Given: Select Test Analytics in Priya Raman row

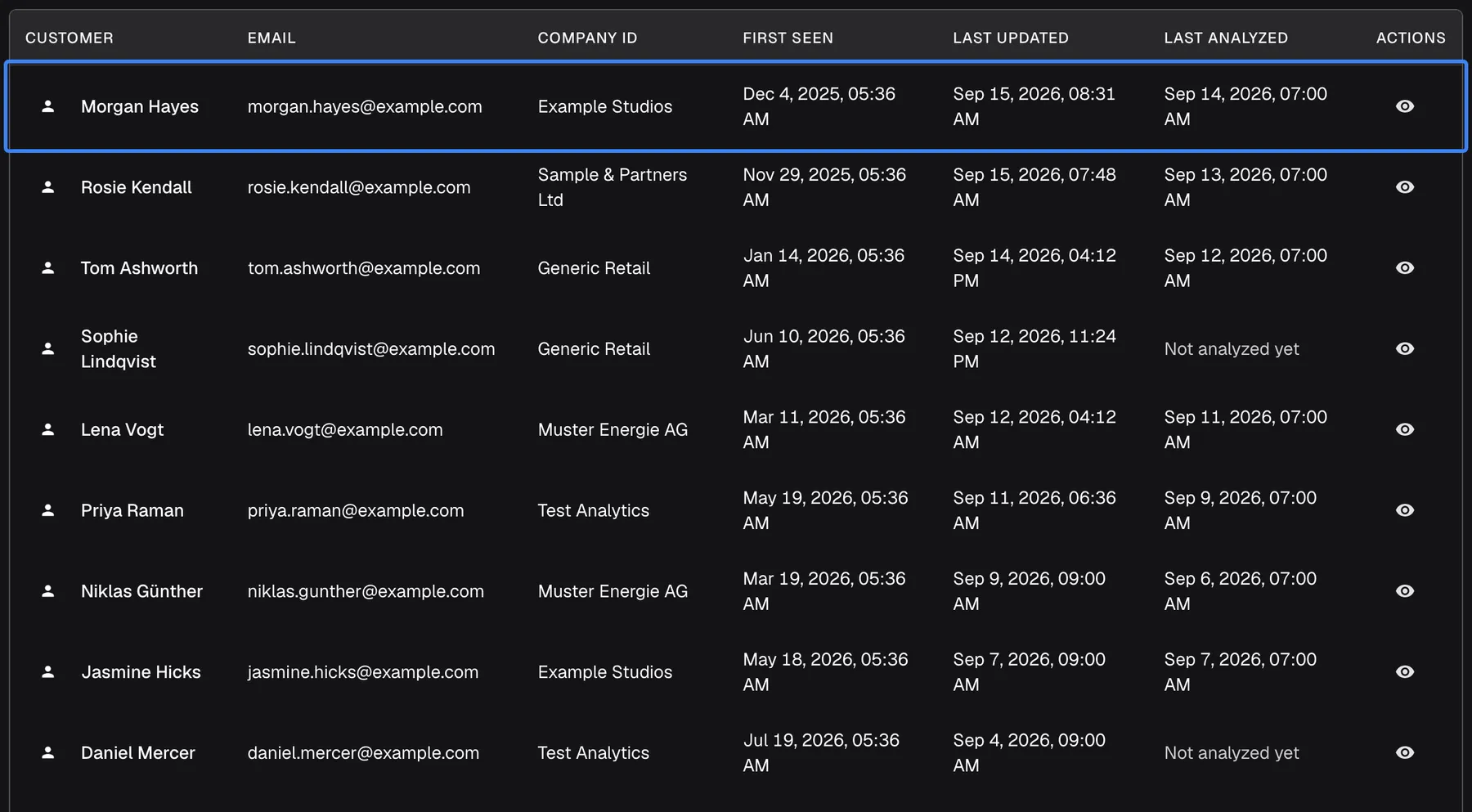Looking at the screenshot, I should point(594,510).
